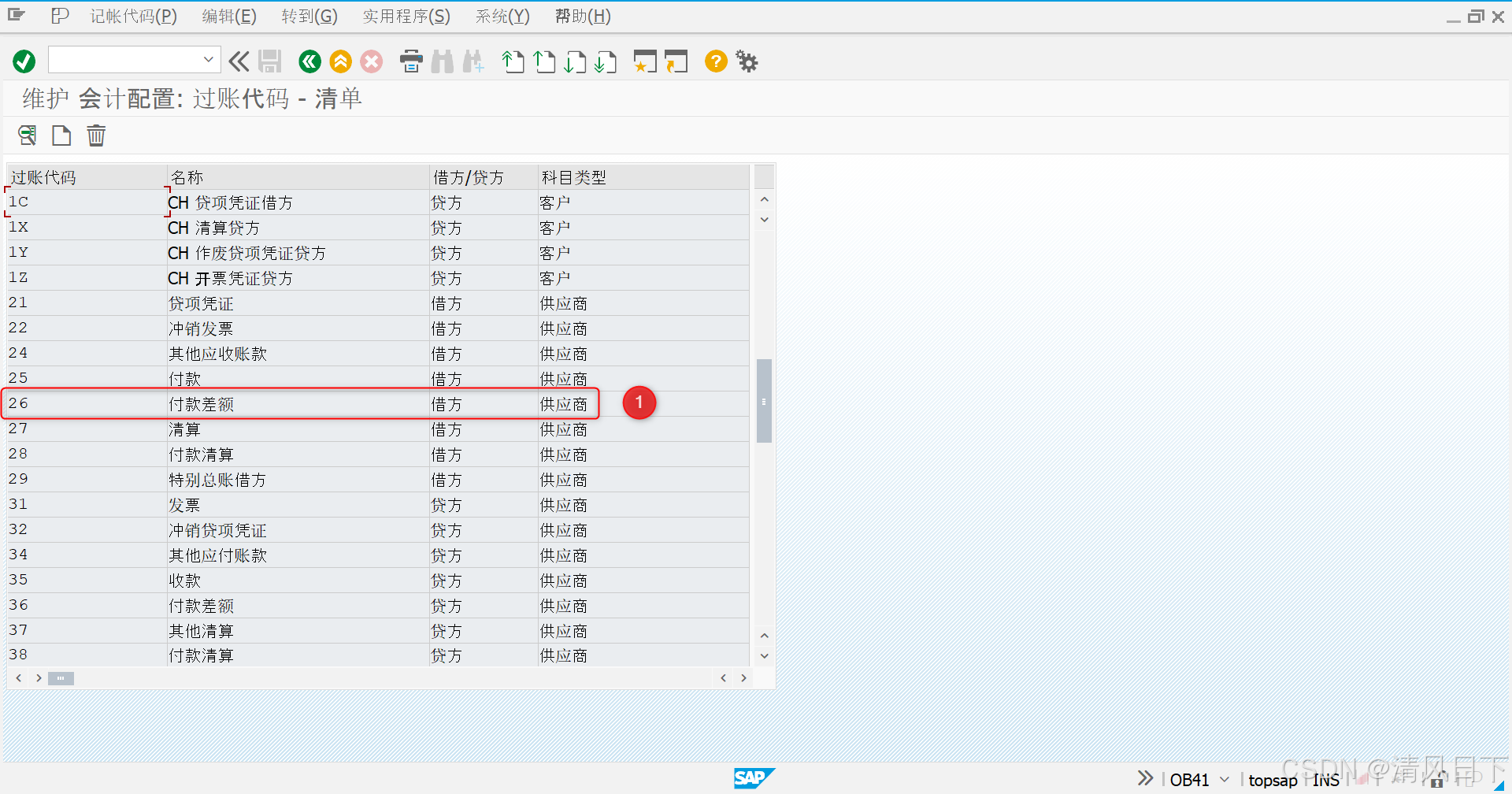Open the command field dropdown
1512x794 pixels.
208,59
